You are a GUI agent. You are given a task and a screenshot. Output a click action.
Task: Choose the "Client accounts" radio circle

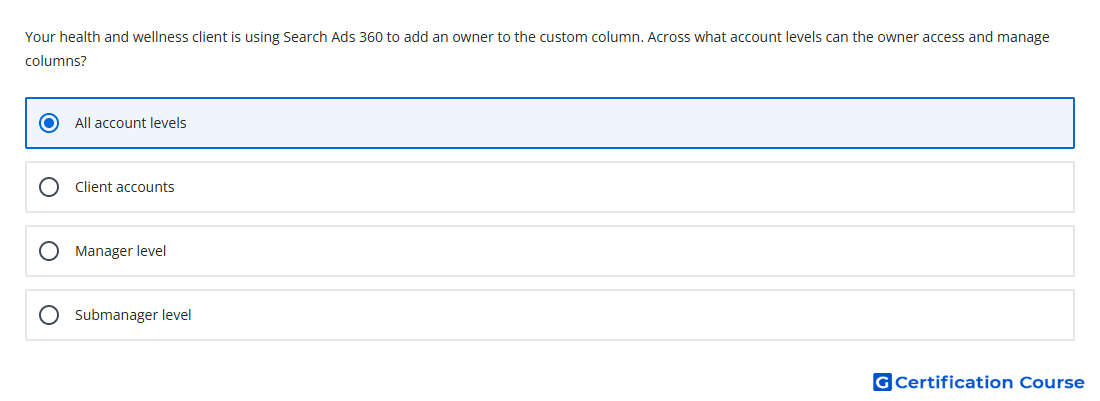pyautogui.click(x=48, y=187)
